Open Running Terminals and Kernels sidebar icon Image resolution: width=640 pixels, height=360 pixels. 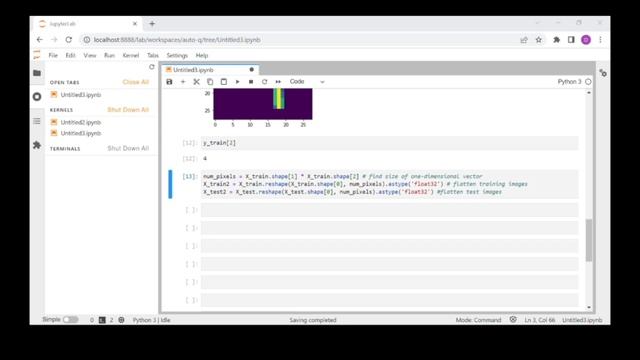(37, 97)
